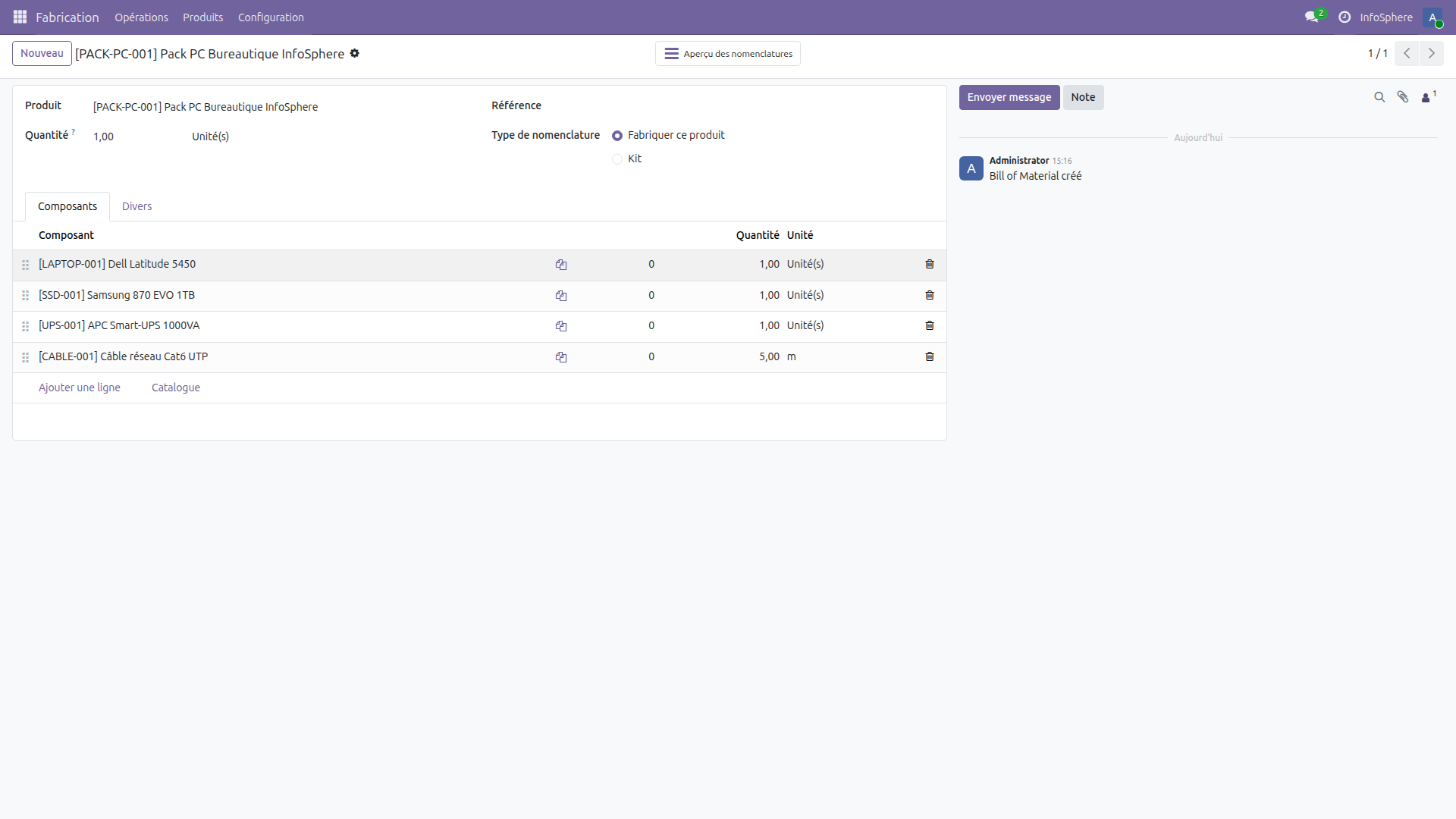Click the conversations bubble icon showing 2

pyautogui.click(x=1313, y=17)
